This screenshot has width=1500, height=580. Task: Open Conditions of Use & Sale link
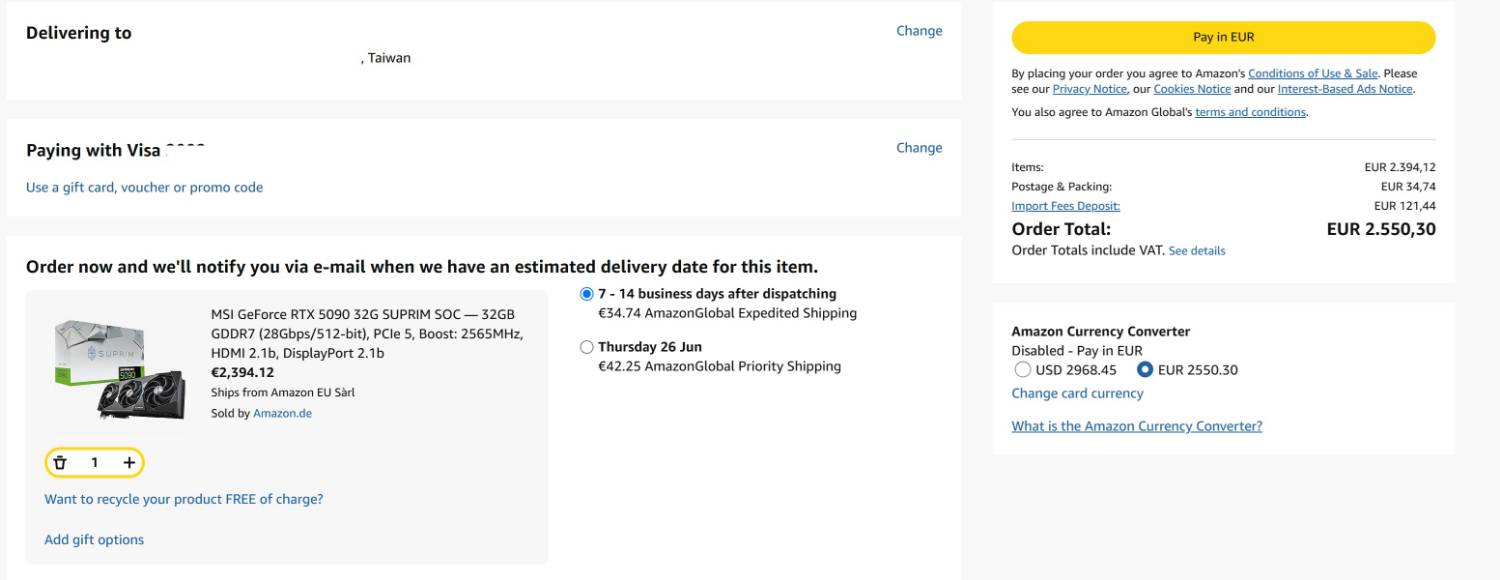1312,73
